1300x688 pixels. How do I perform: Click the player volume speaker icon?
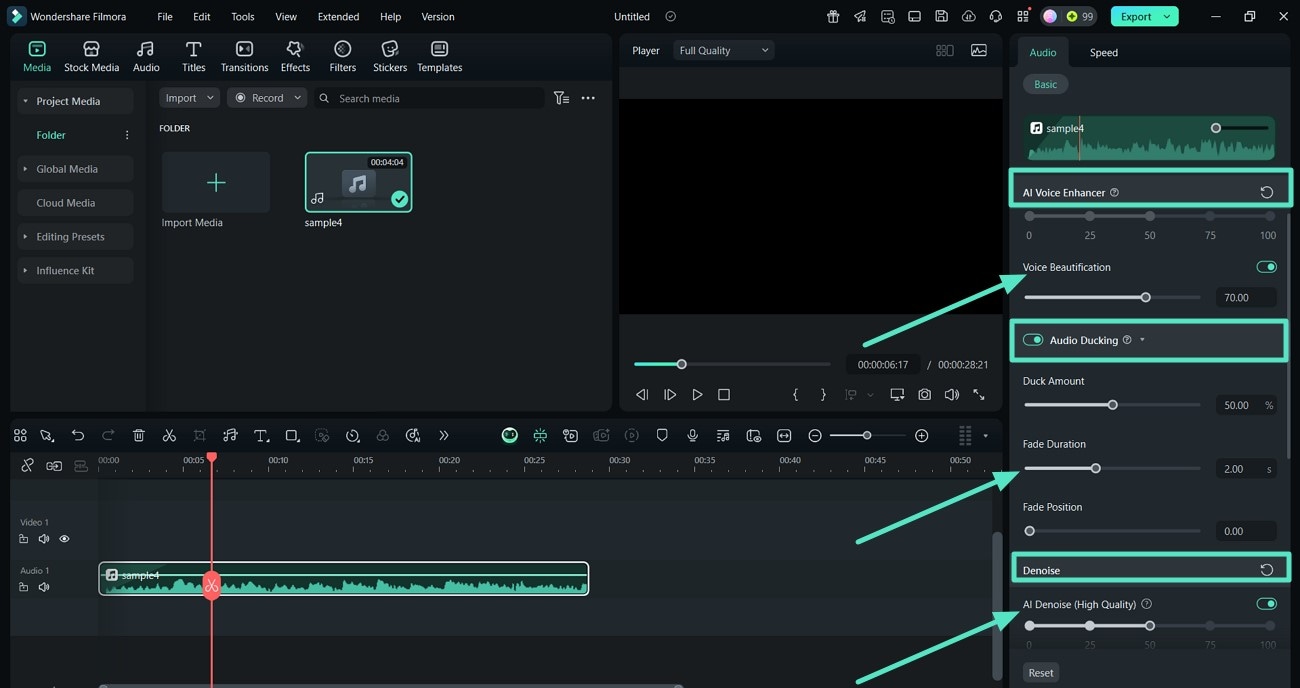pos(951,395)
